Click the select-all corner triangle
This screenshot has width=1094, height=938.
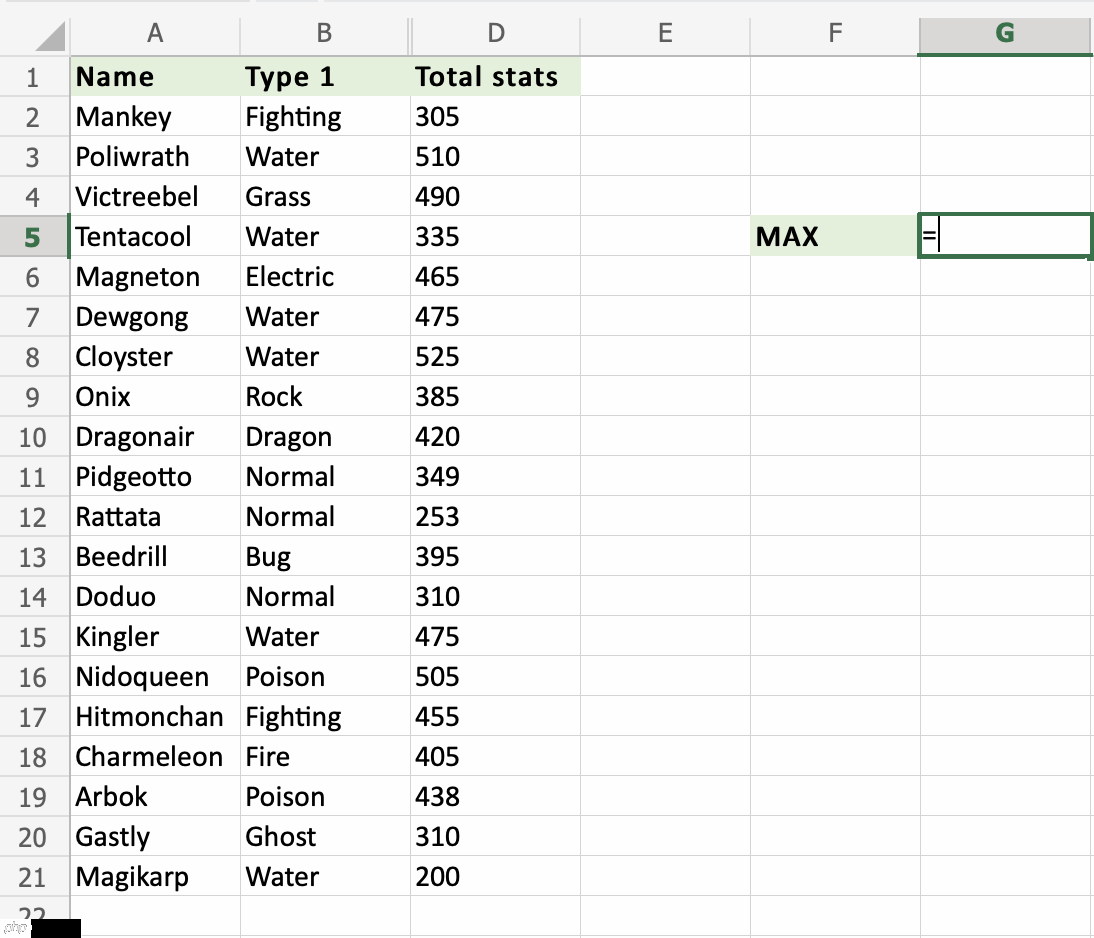pos(50,36)
